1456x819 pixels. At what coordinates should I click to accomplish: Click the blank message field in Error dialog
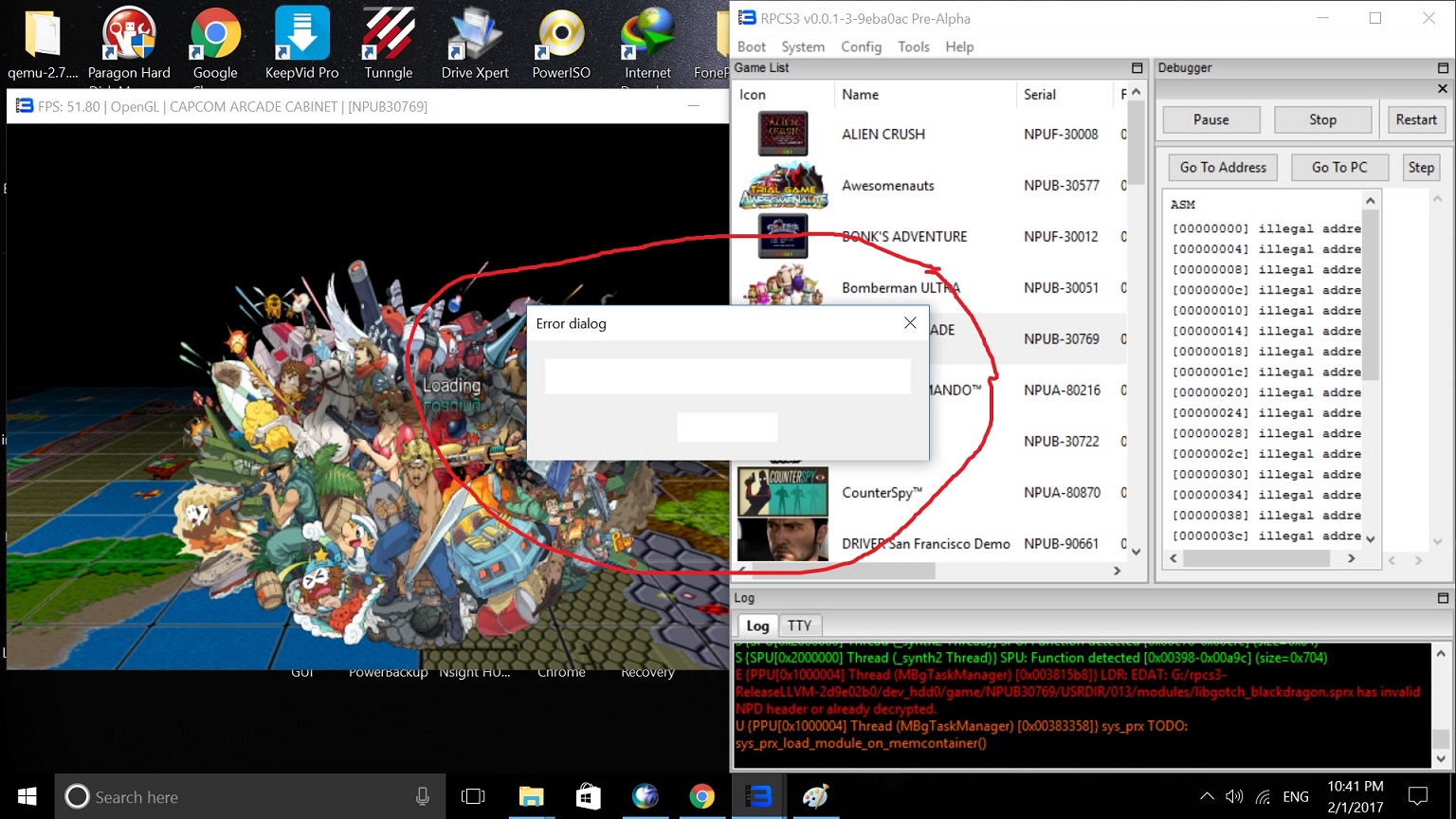[x=727, y=376]
